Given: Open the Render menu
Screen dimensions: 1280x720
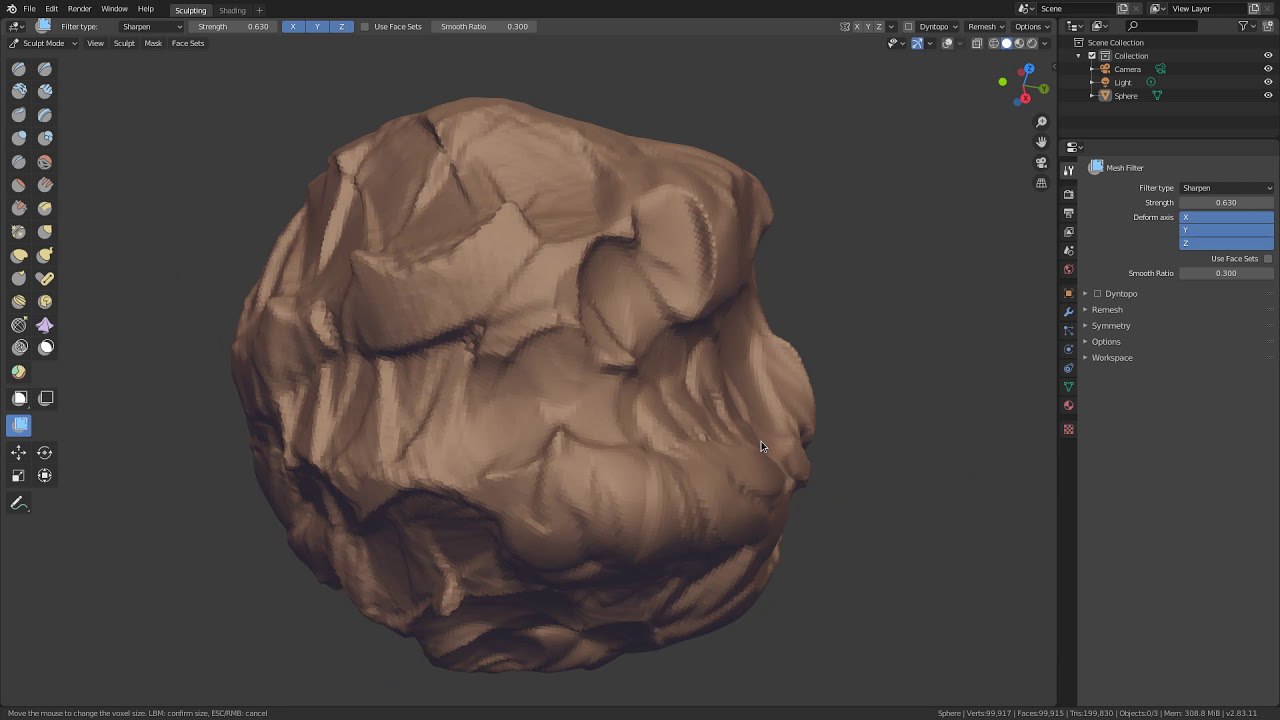Looking at the screenshot, I should (x=79, y=9).
